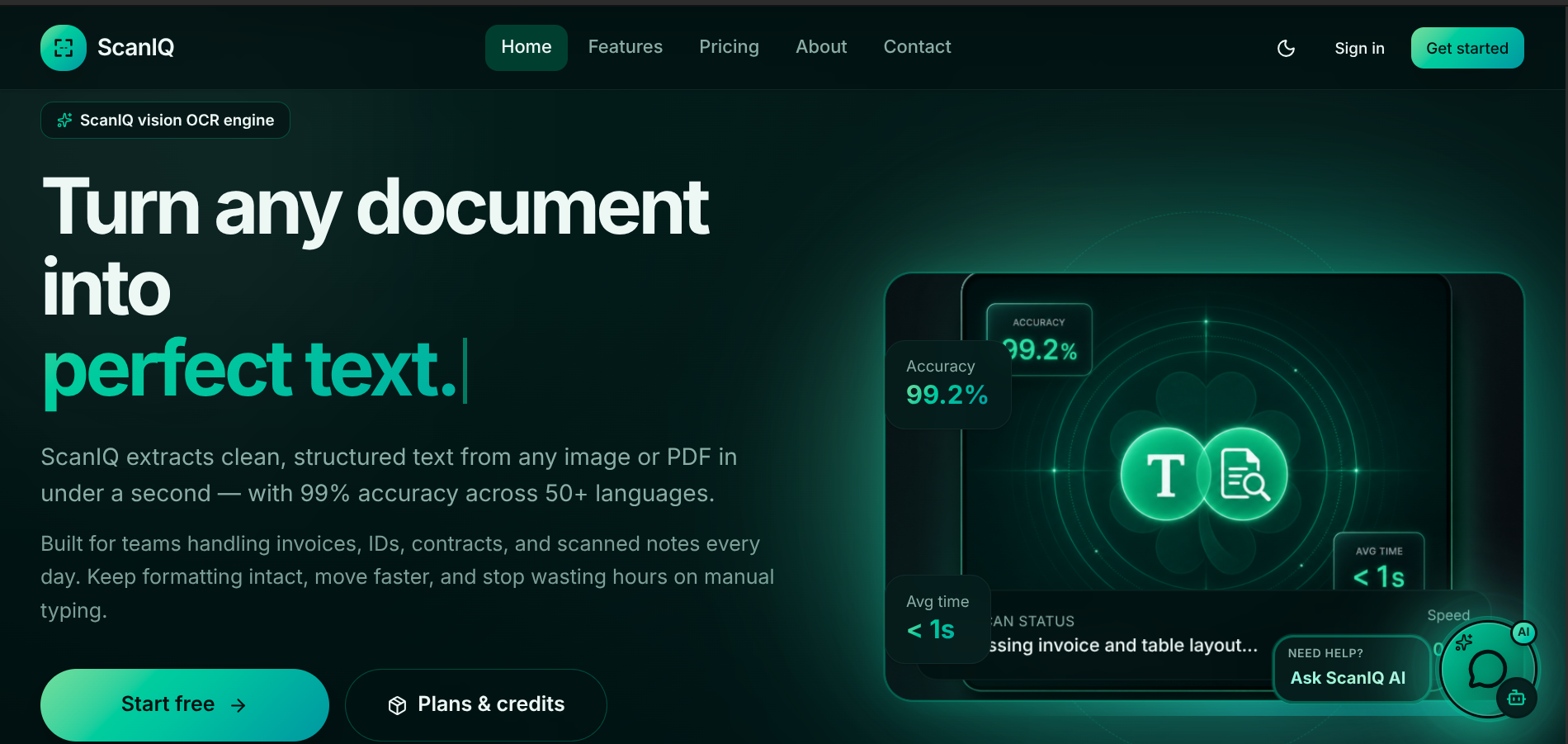Navigate to the About page
Screen dimensions: 1568x744
(821, 47)
